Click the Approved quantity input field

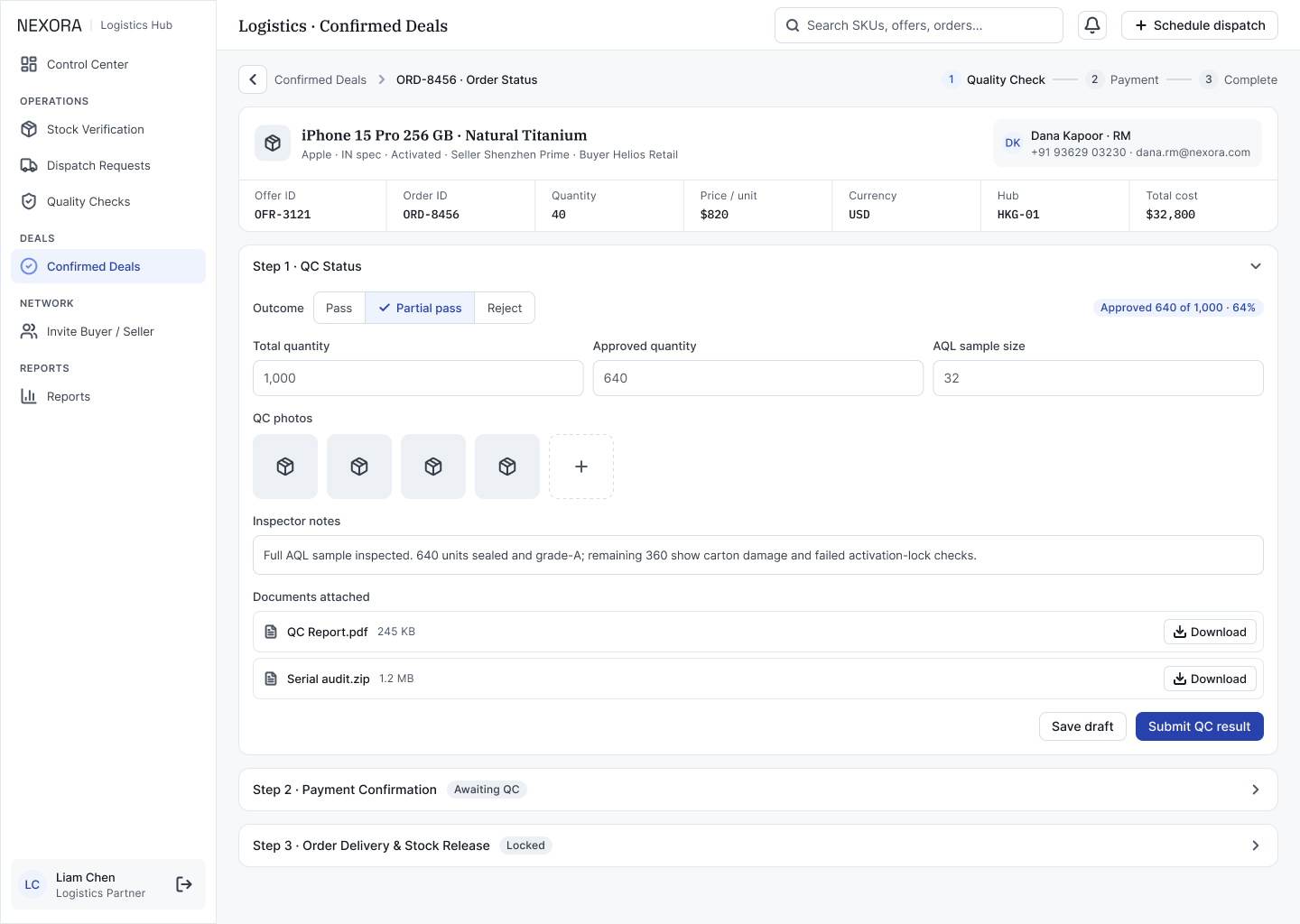[758, 378]
